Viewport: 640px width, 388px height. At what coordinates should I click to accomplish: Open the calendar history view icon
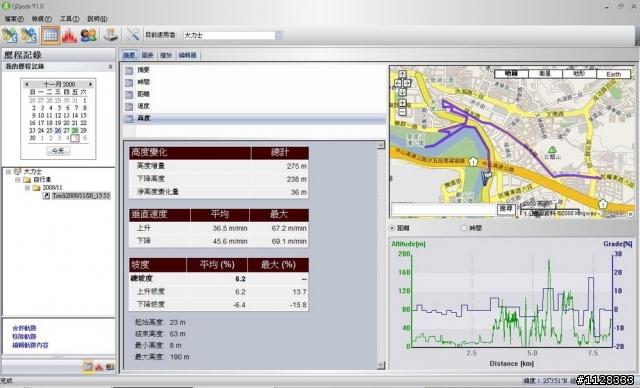pos(50,35)
